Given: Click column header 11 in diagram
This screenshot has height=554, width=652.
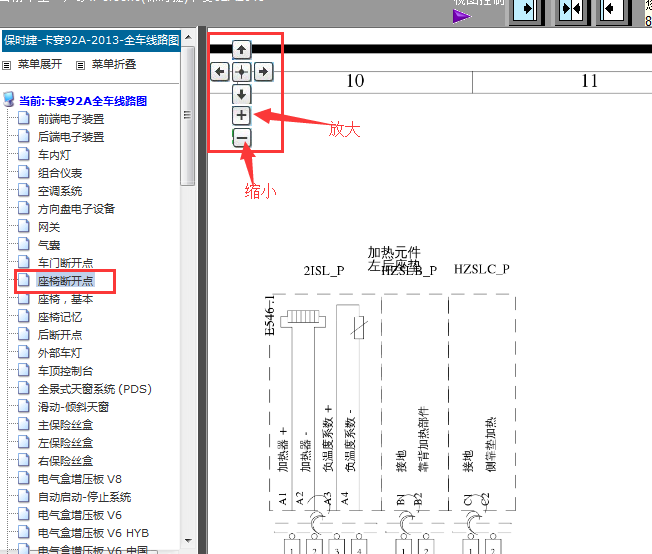Looking at the screenshot, I should (590, 81).
